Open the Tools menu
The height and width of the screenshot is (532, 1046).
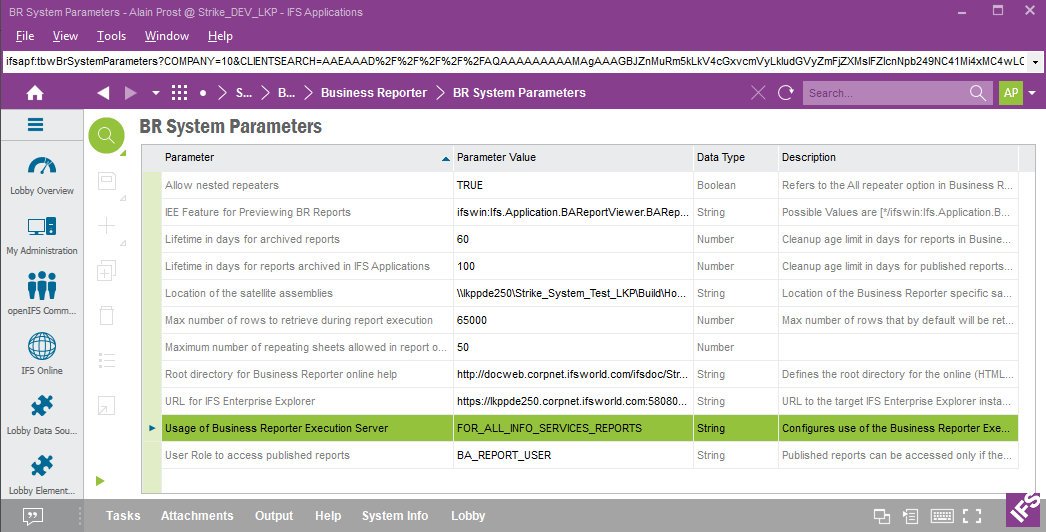pyautogui.click(x=111, y=36)
